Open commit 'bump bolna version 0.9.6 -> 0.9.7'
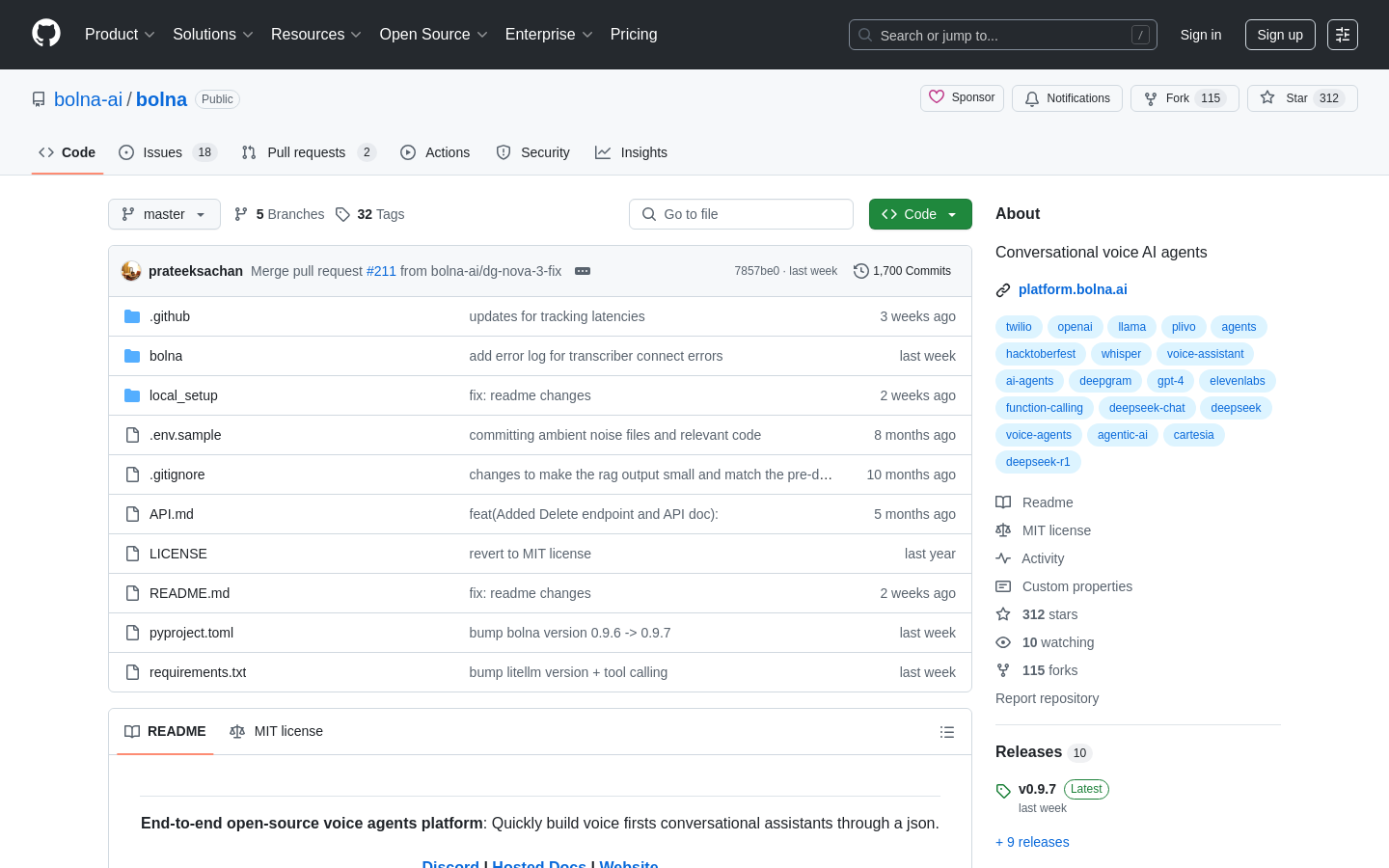Viewport: 1389px width, 868px height. [570, 633]
